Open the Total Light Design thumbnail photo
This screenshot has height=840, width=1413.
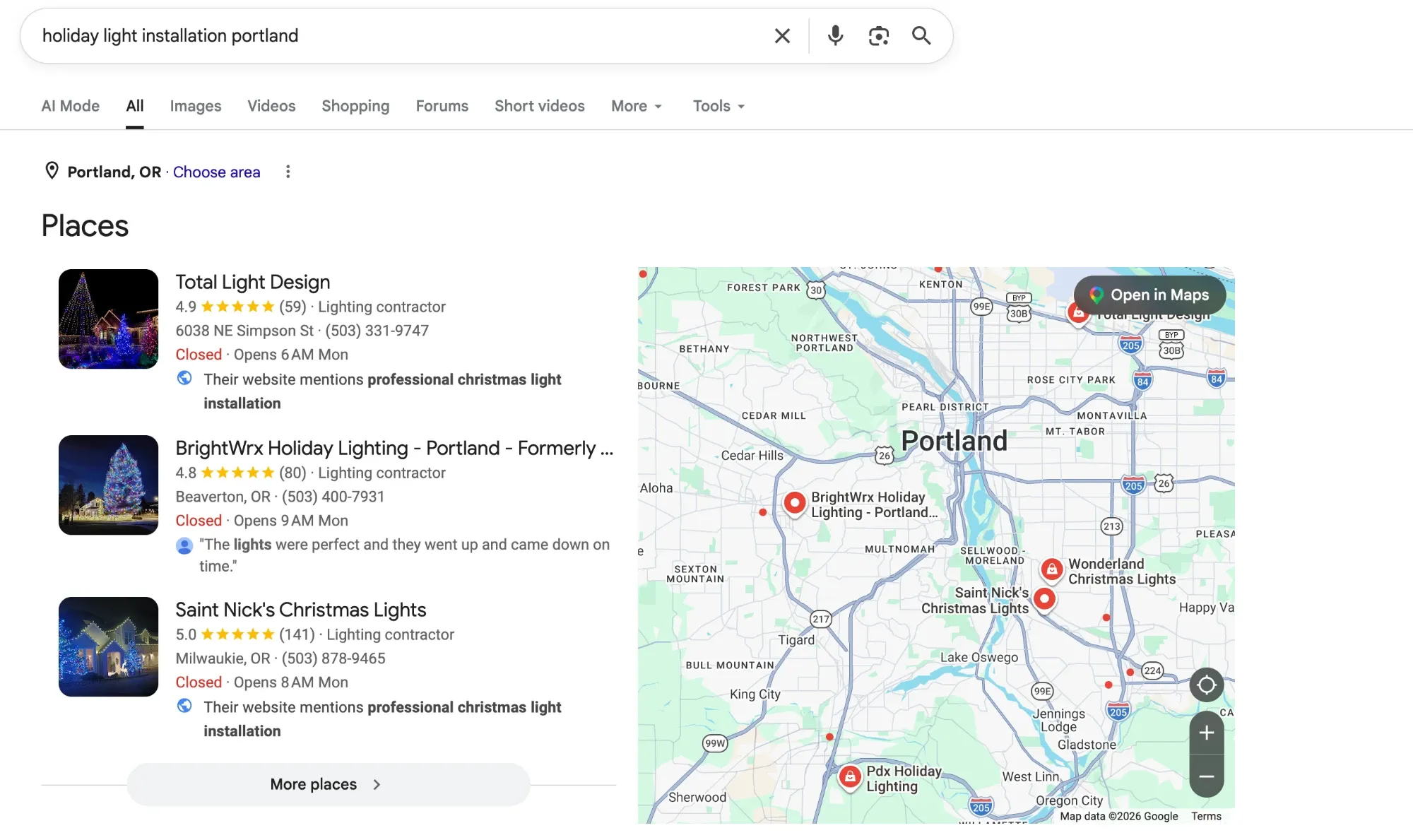[x=108, y=319]
